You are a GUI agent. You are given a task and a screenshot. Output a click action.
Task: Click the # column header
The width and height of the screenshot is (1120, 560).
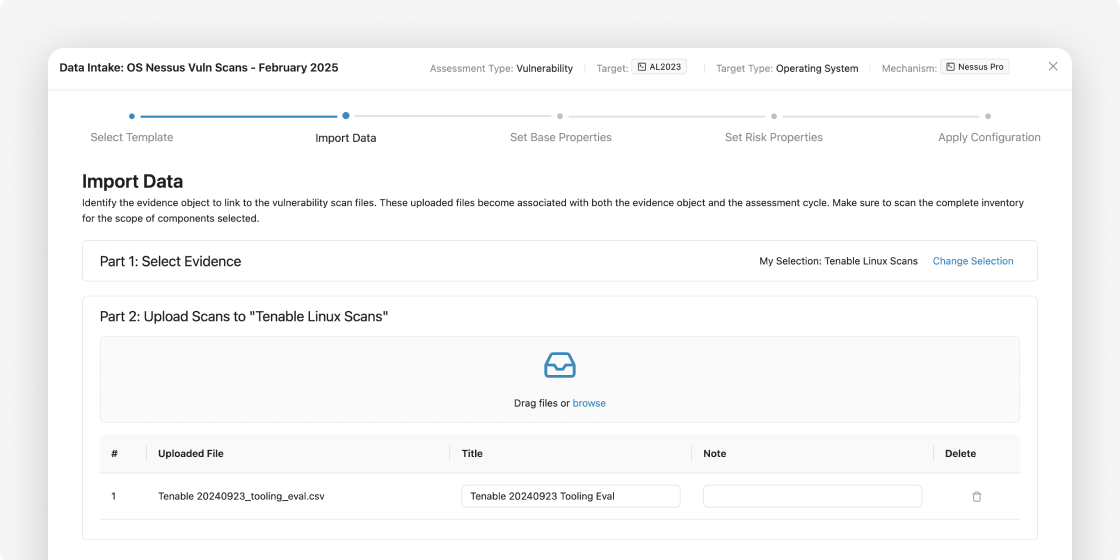point(114,454)
